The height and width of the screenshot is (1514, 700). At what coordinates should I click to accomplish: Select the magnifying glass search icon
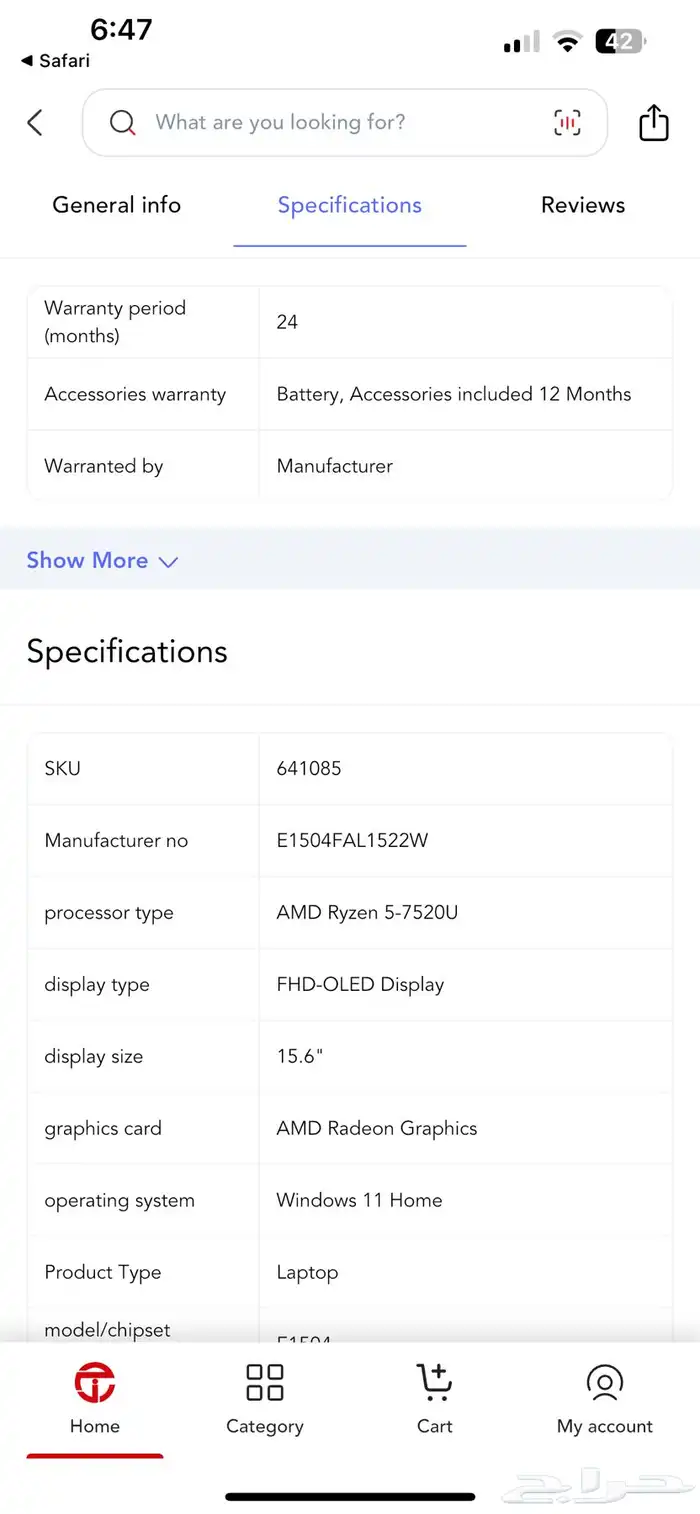121,122
